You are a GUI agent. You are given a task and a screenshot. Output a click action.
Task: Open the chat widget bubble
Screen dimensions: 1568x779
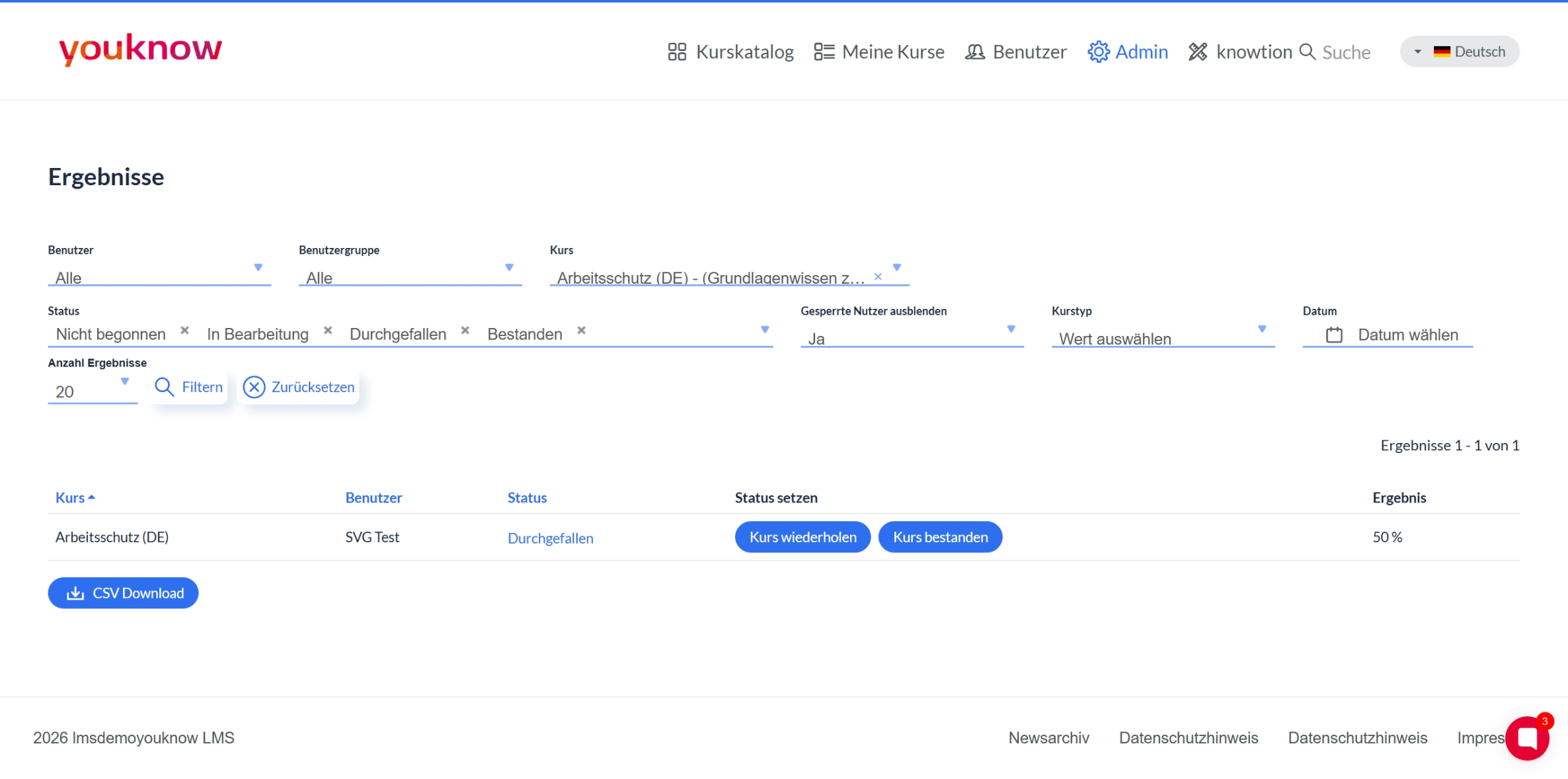click(x=1528, y=738)
